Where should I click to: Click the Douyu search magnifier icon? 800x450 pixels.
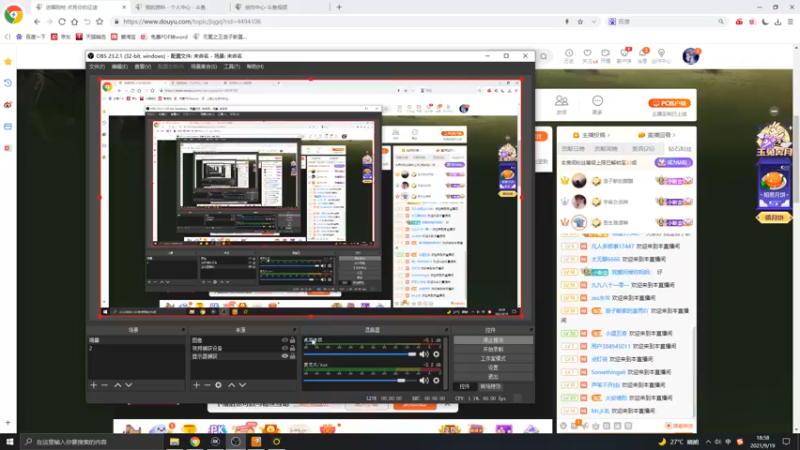click(x=543, y=56)
